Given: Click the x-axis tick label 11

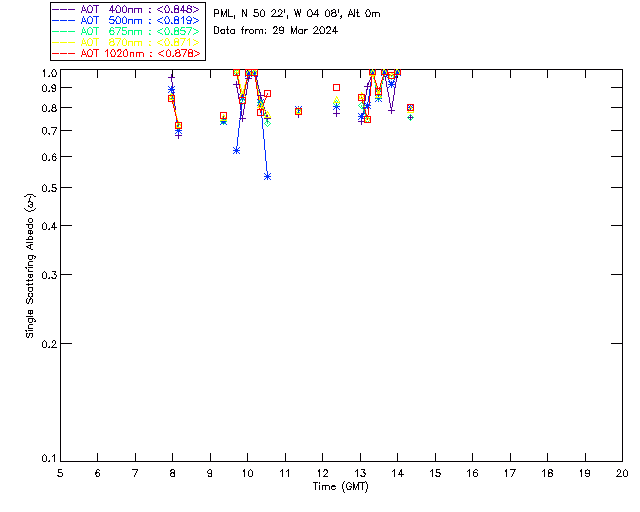Looking at the screenshot, I should click(x=285, y=473).
